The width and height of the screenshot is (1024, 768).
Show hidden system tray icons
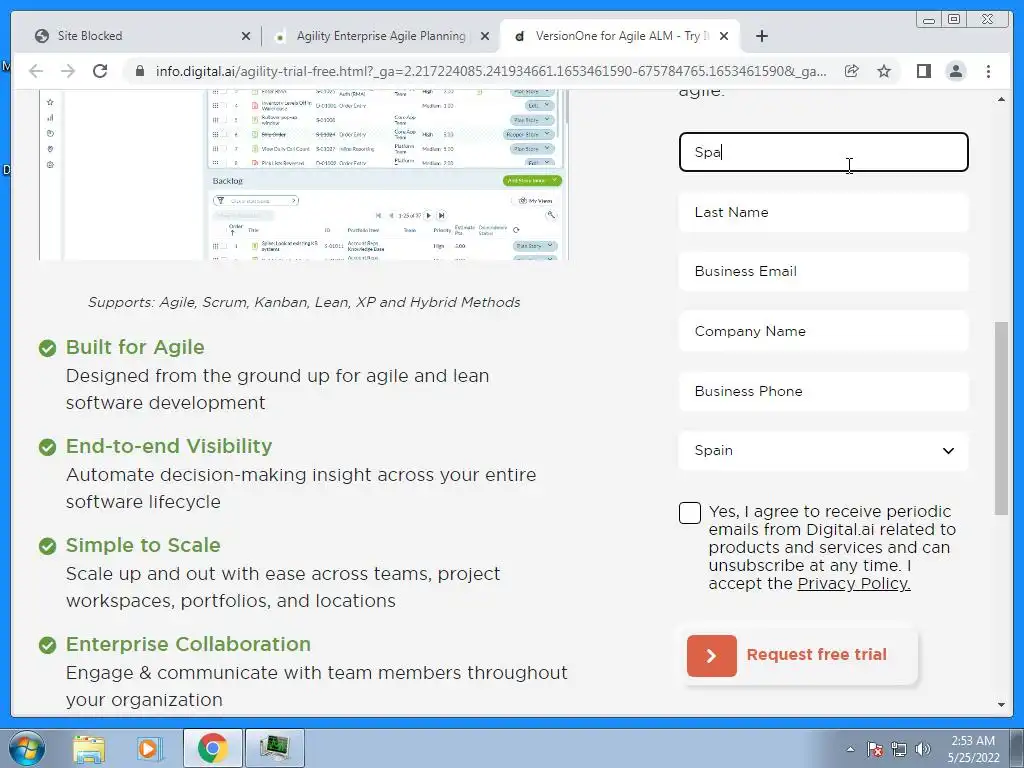(850, 749)
